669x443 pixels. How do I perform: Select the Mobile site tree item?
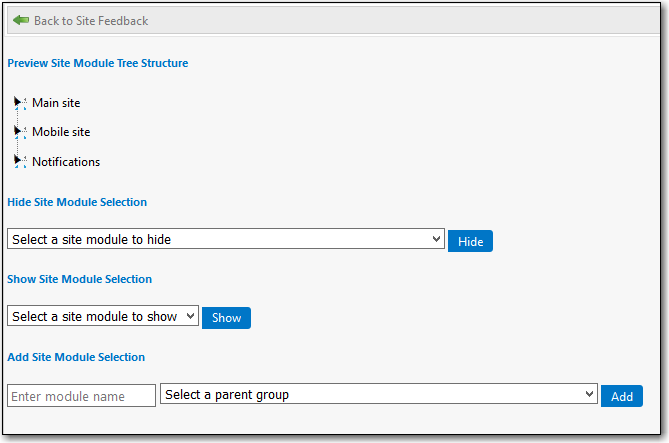coord(61,132)
